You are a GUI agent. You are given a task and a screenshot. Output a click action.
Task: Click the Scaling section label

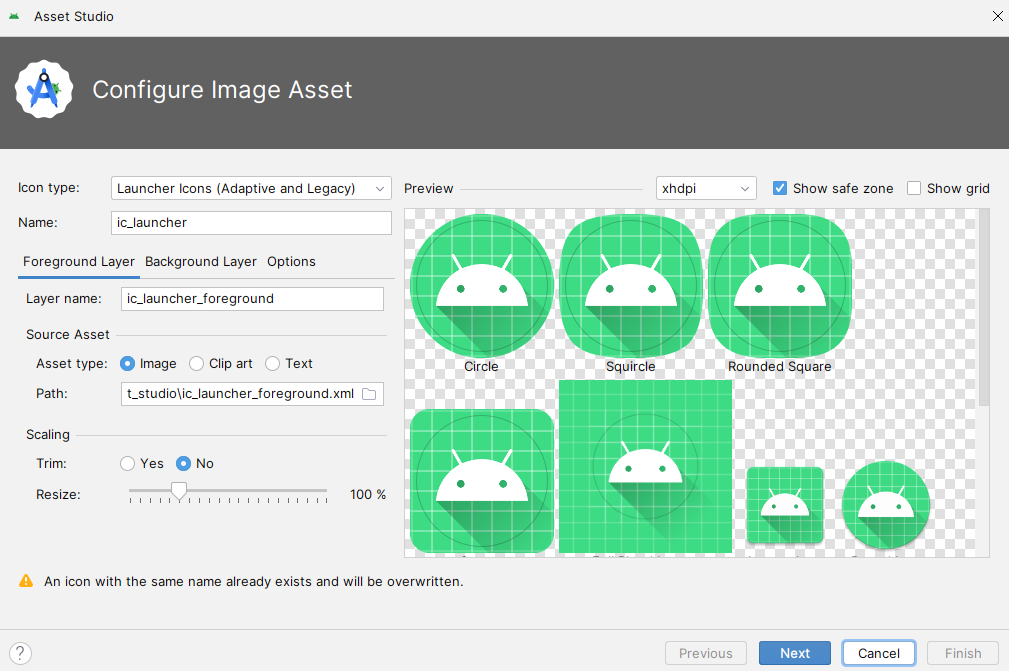[x=48, y=434]
